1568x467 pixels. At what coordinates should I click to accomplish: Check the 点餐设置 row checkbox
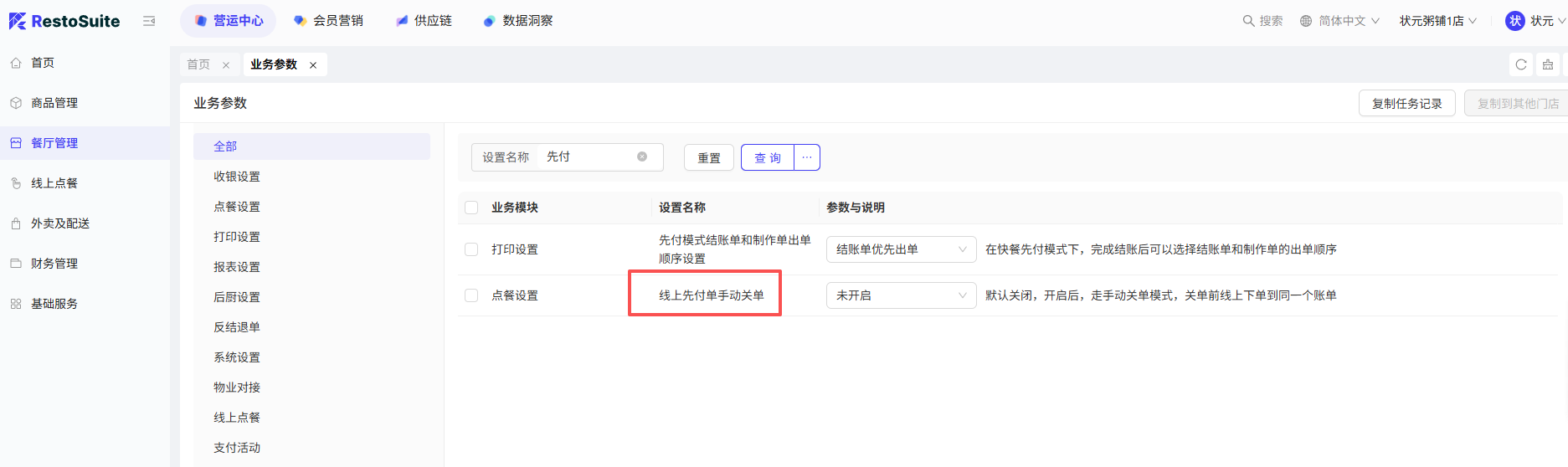pyautogui.click(x=471, y=295)
